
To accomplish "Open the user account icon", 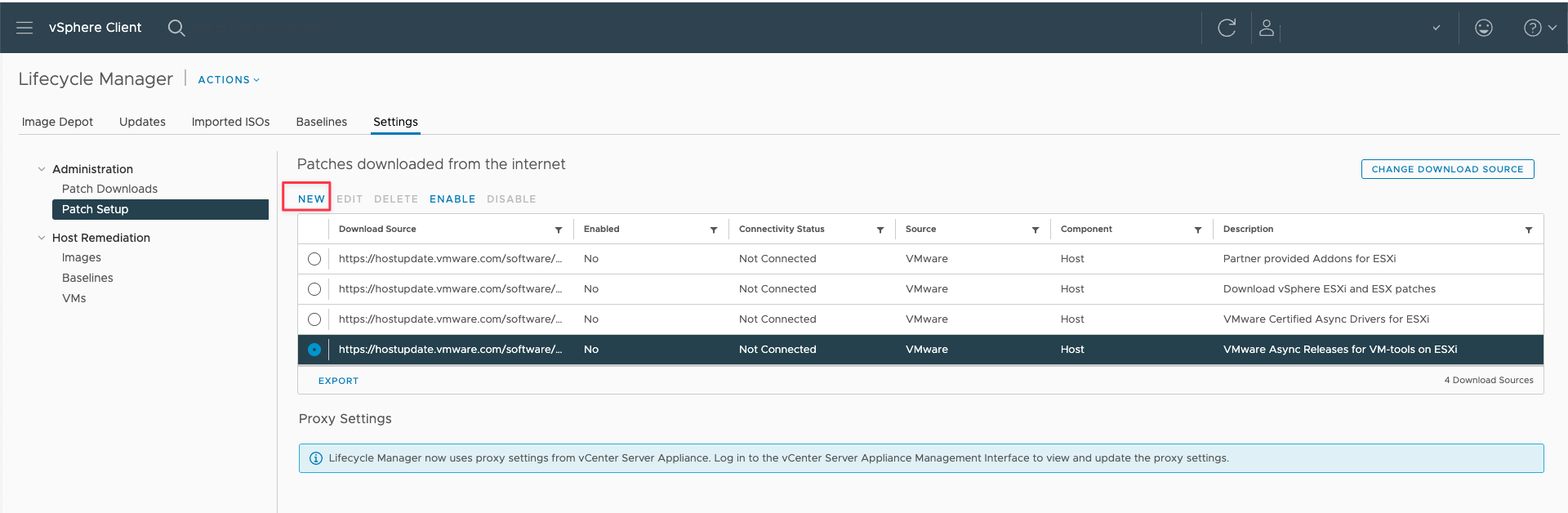I will tap(1267, 28).
